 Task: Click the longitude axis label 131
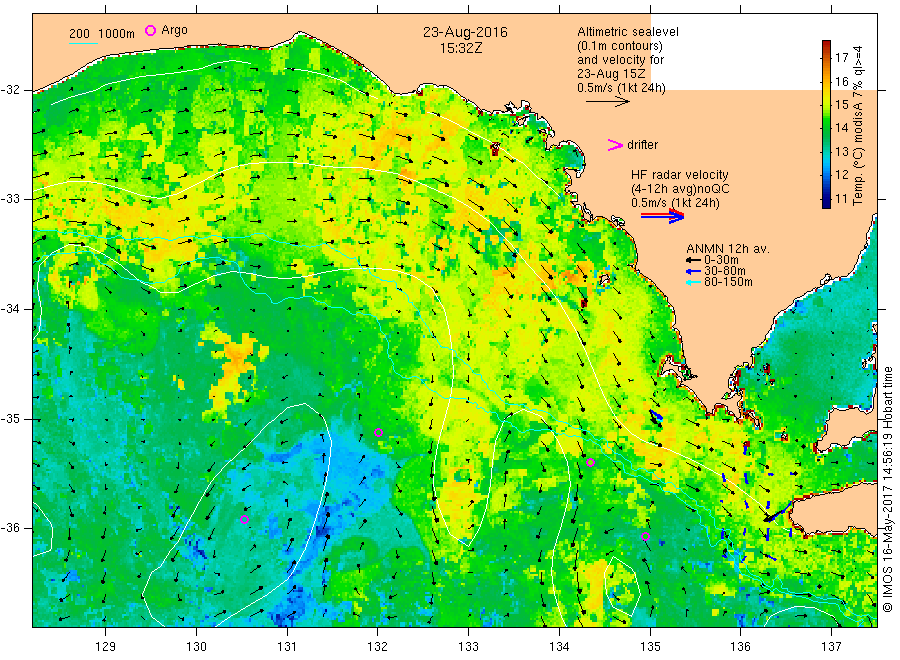pos(287,647)
